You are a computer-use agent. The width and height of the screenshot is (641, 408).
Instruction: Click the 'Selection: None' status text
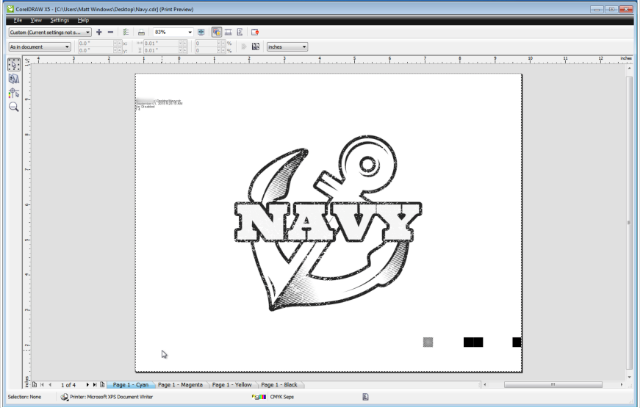point(24,397)
